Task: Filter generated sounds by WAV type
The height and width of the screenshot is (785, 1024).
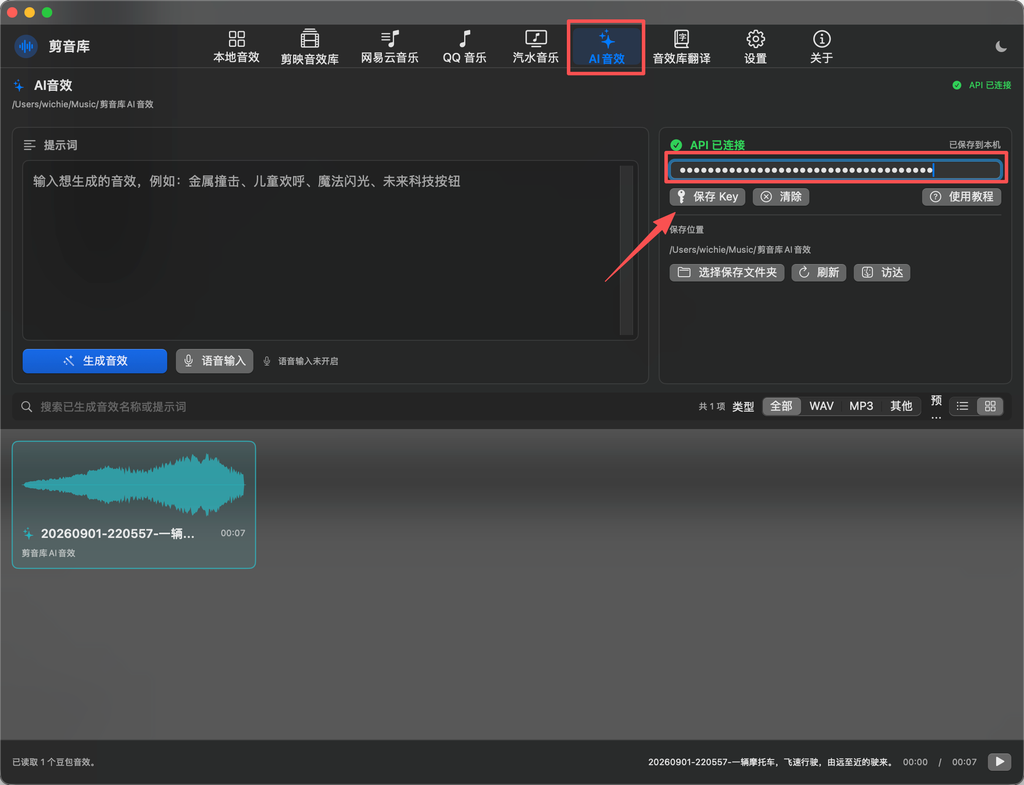Action: [822, 406]
